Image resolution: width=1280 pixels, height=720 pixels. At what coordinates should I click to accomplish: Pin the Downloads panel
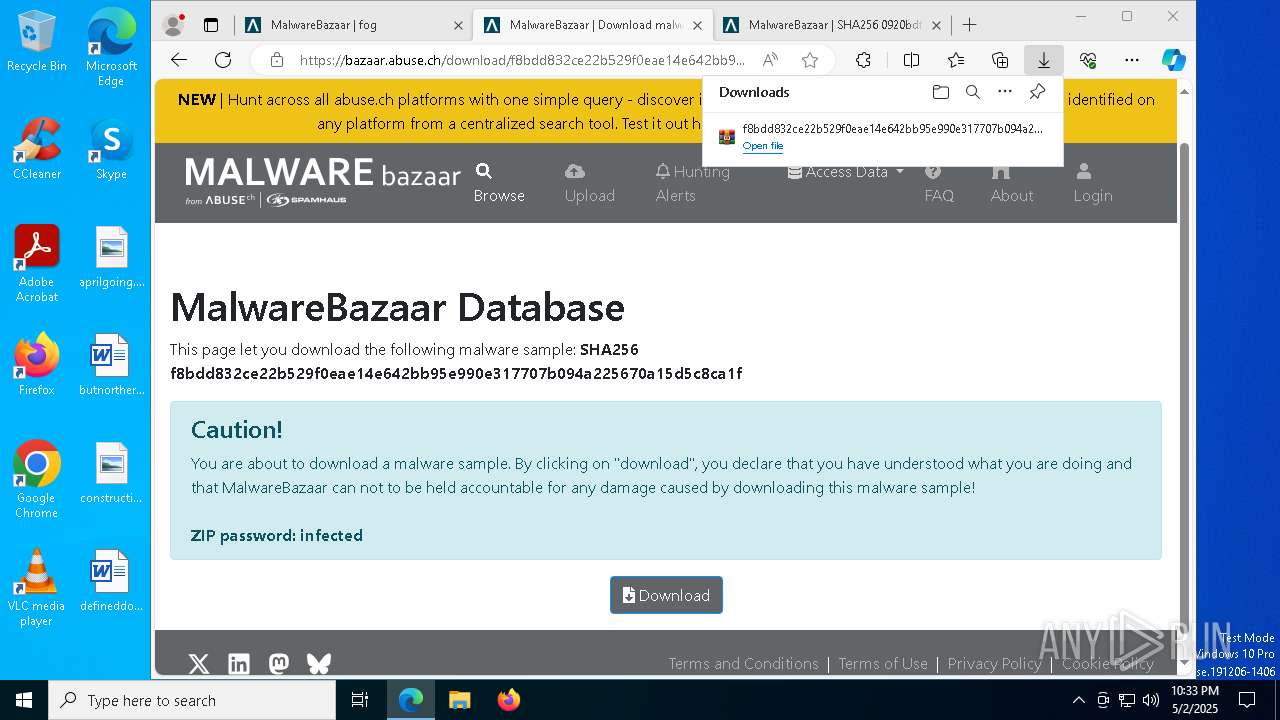(x=1037, y=92)
